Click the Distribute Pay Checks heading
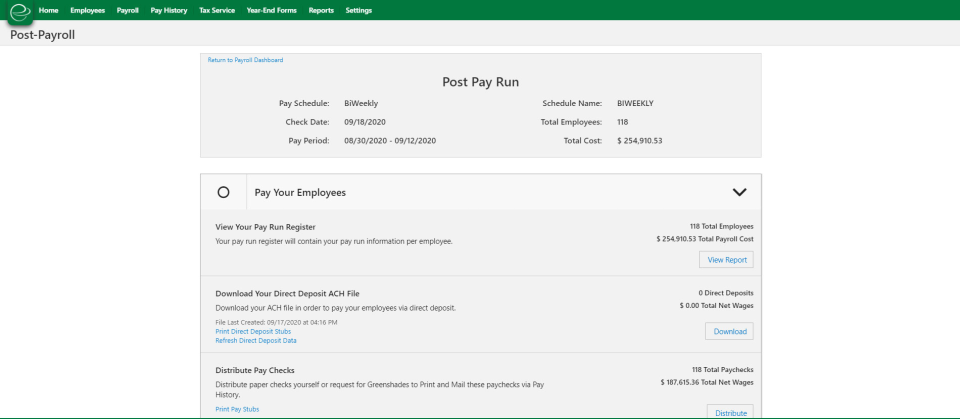The height and width of the screenshot is (419, 960). (255, 371)
